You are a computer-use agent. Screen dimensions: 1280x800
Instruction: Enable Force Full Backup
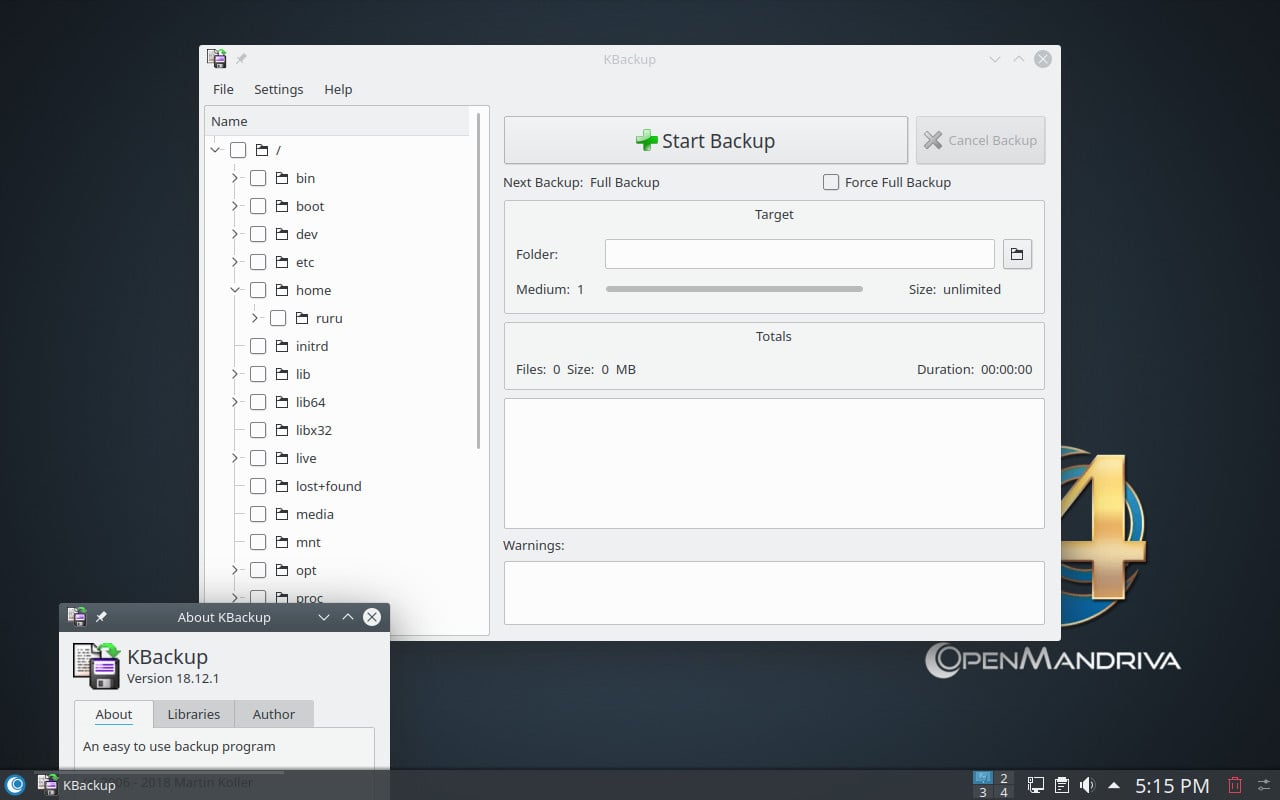(831, 182)
